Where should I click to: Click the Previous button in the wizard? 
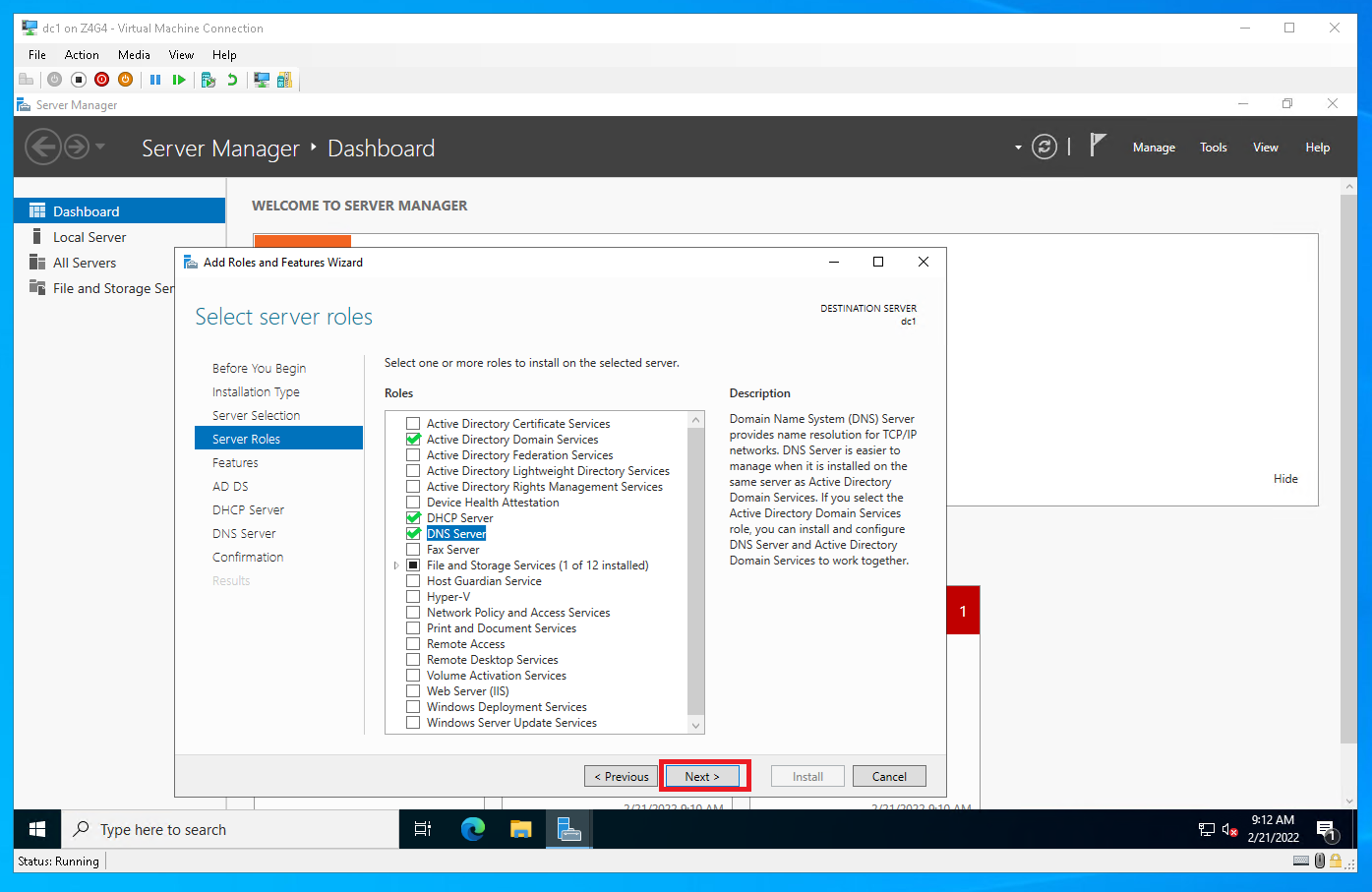621,776
